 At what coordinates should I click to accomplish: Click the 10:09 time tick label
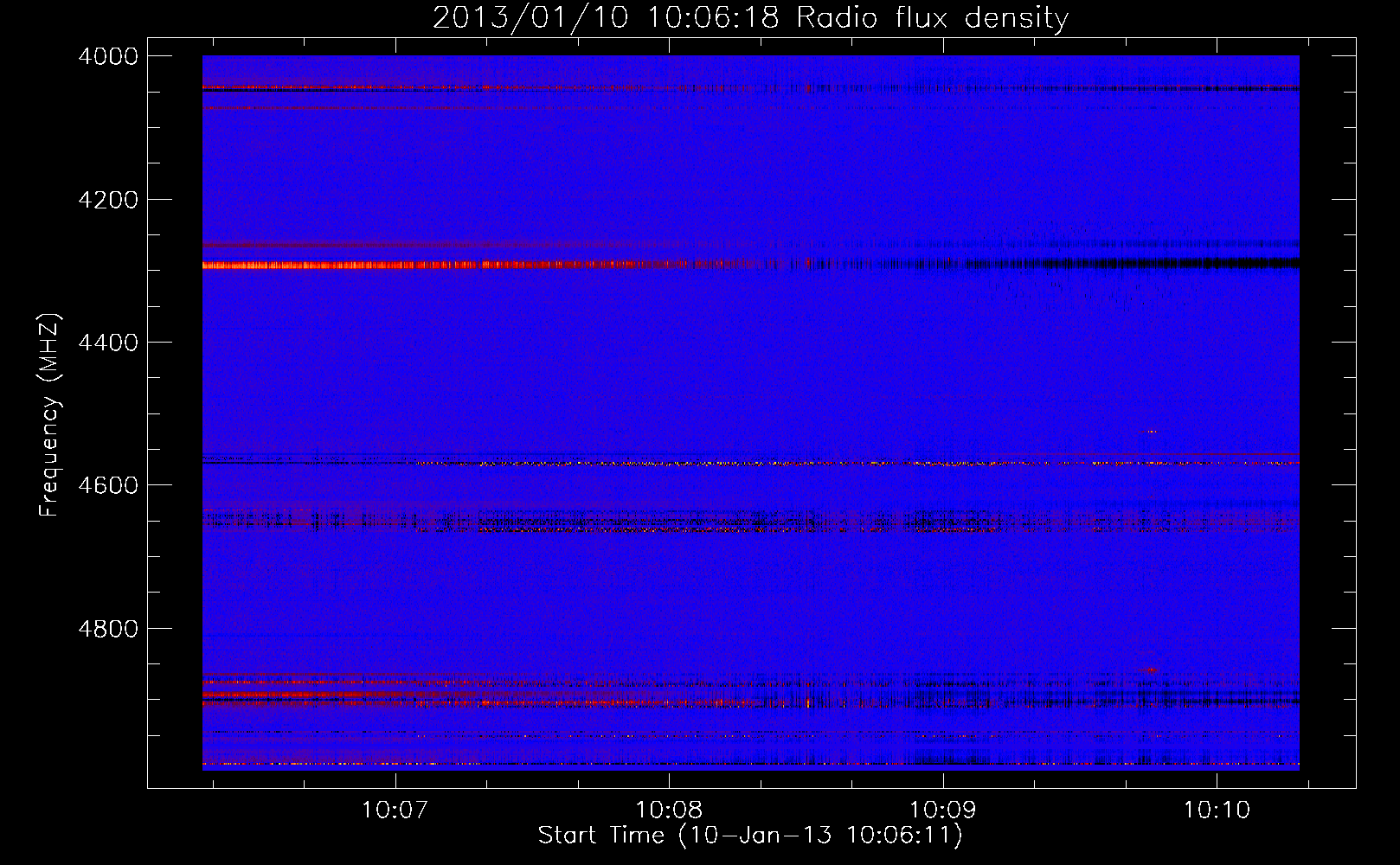click(942, 811)
